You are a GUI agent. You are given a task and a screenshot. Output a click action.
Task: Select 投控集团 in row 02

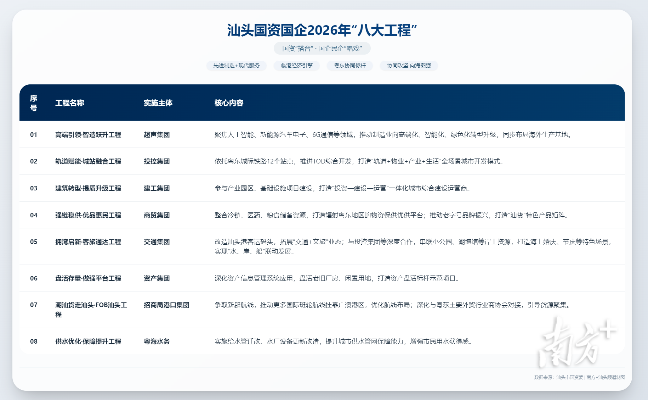pyautogui.click(x=158, y=160)
